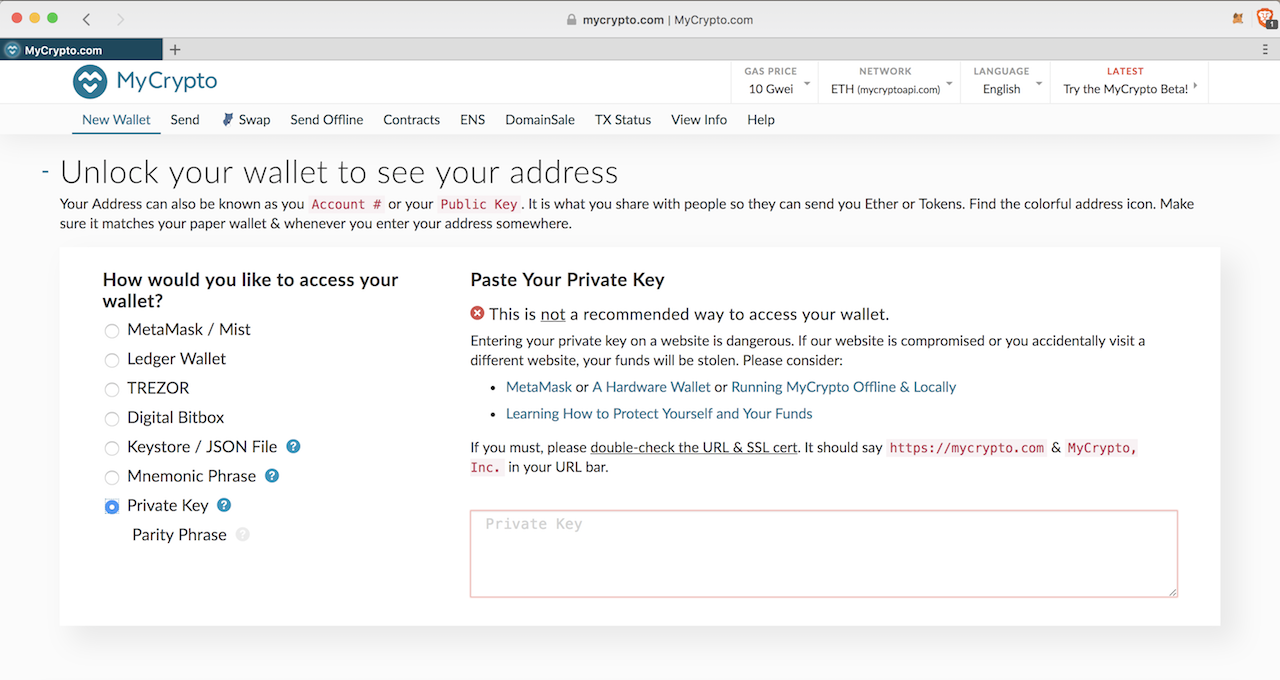Click help icon beside Parity Phrase
The height and width of the screenshot is (680, 1280).
(242, 535)
